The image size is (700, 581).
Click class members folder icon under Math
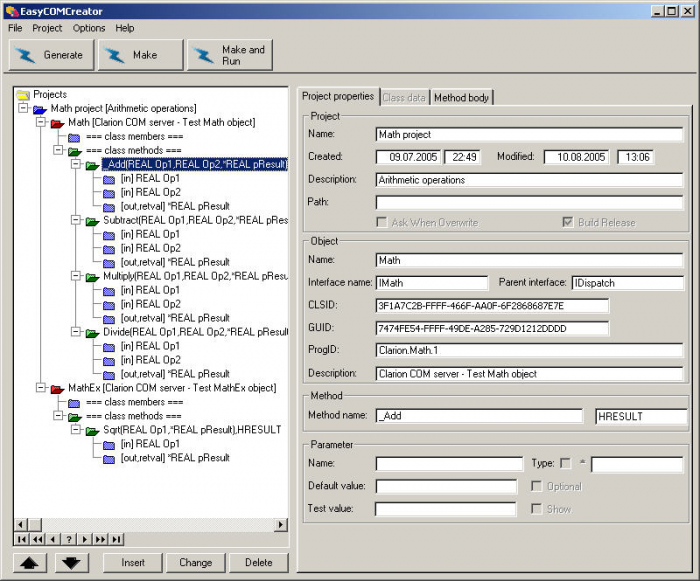click(74, 137)
